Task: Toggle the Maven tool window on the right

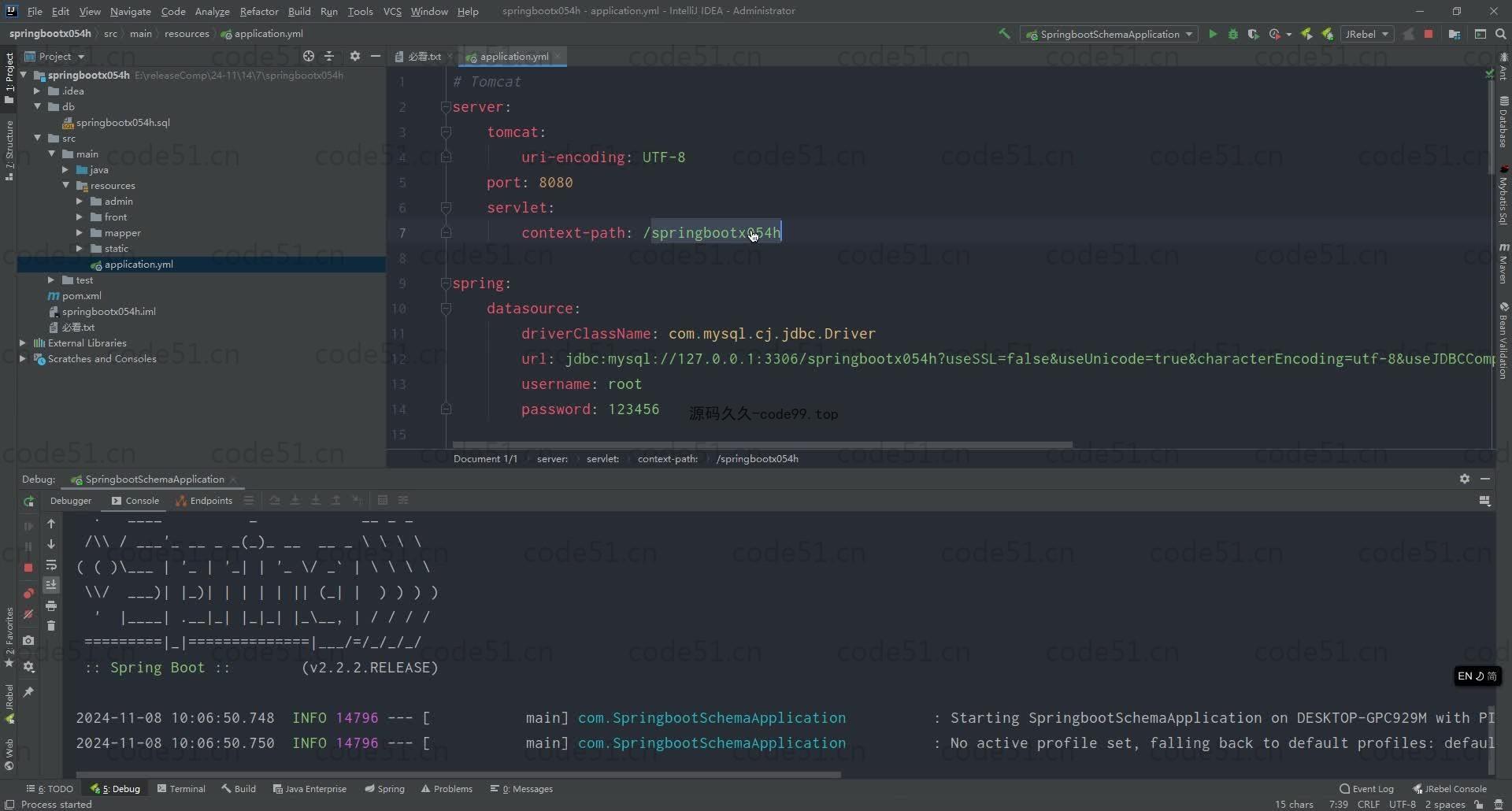Action: click(x=1503, y=264)
